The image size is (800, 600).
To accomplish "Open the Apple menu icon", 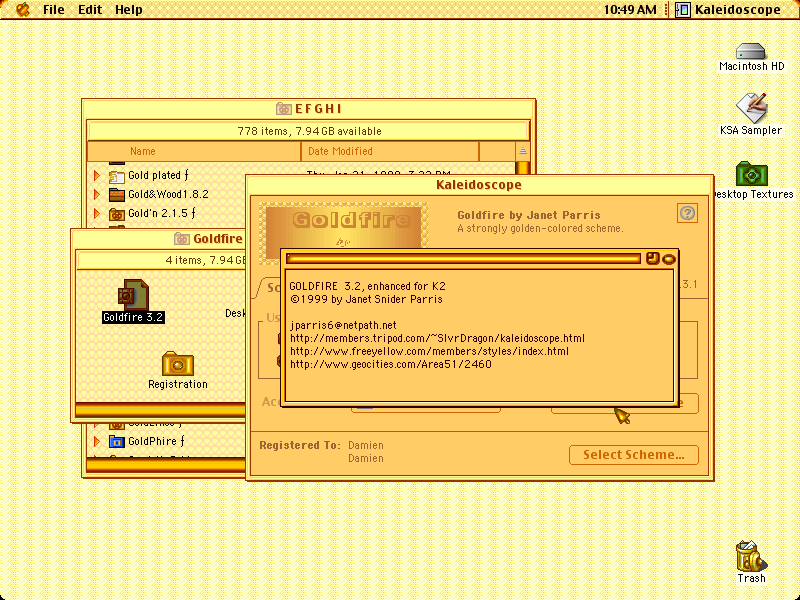I will pyautogui.click(x=23, y=9).
